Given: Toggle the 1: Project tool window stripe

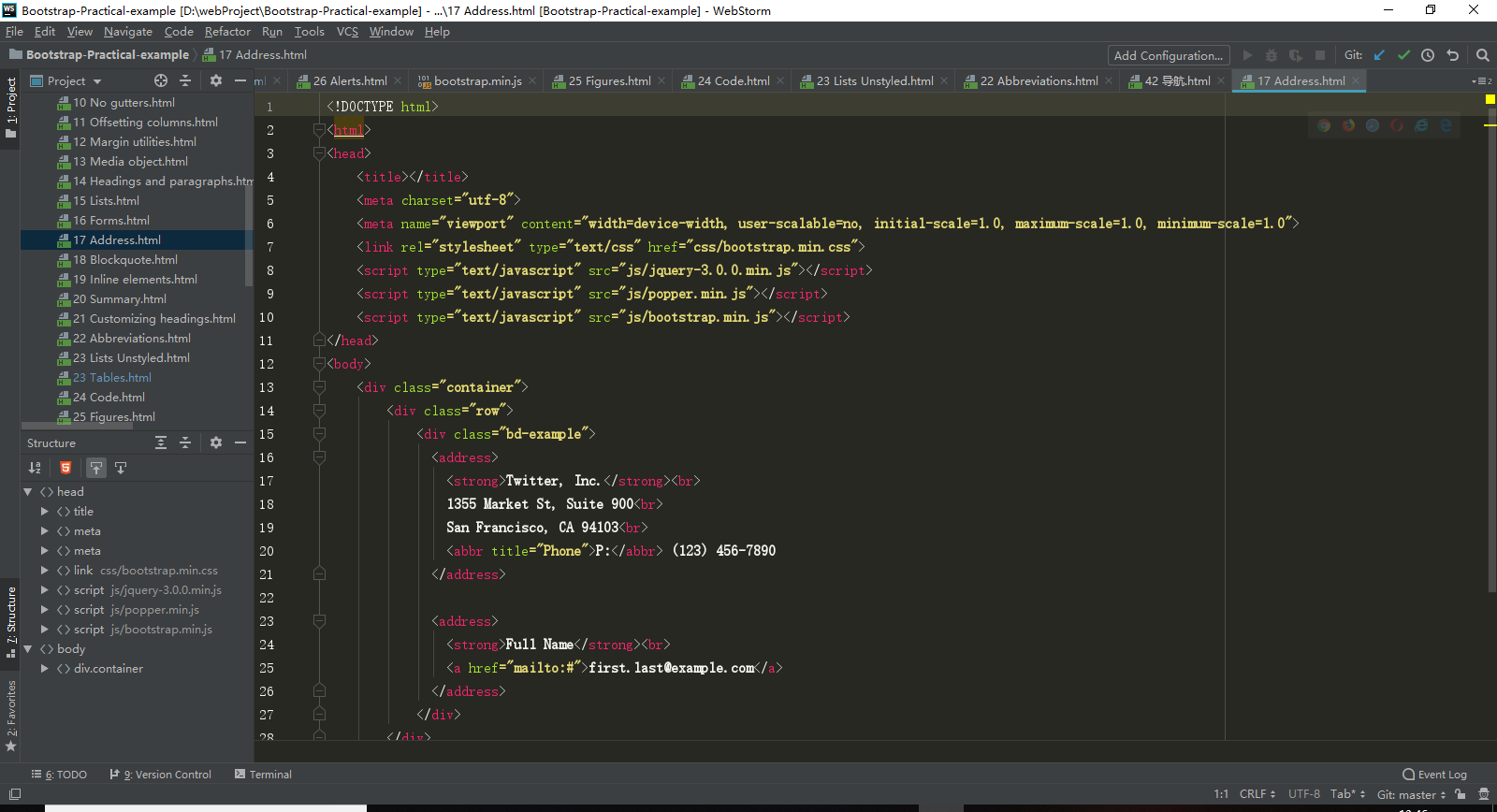Looking at the screenshot, I should [10, 108].
